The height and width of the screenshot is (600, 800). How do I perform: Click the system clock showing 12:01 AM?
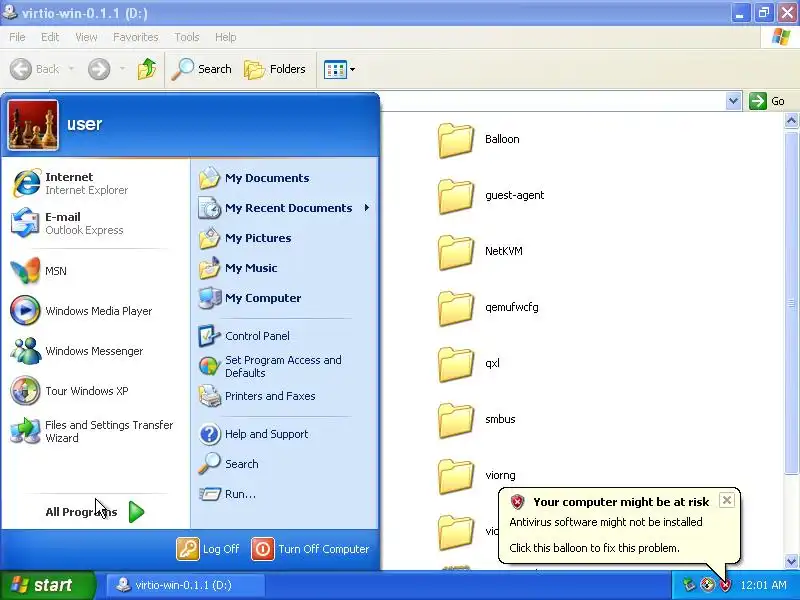point(763,585)
